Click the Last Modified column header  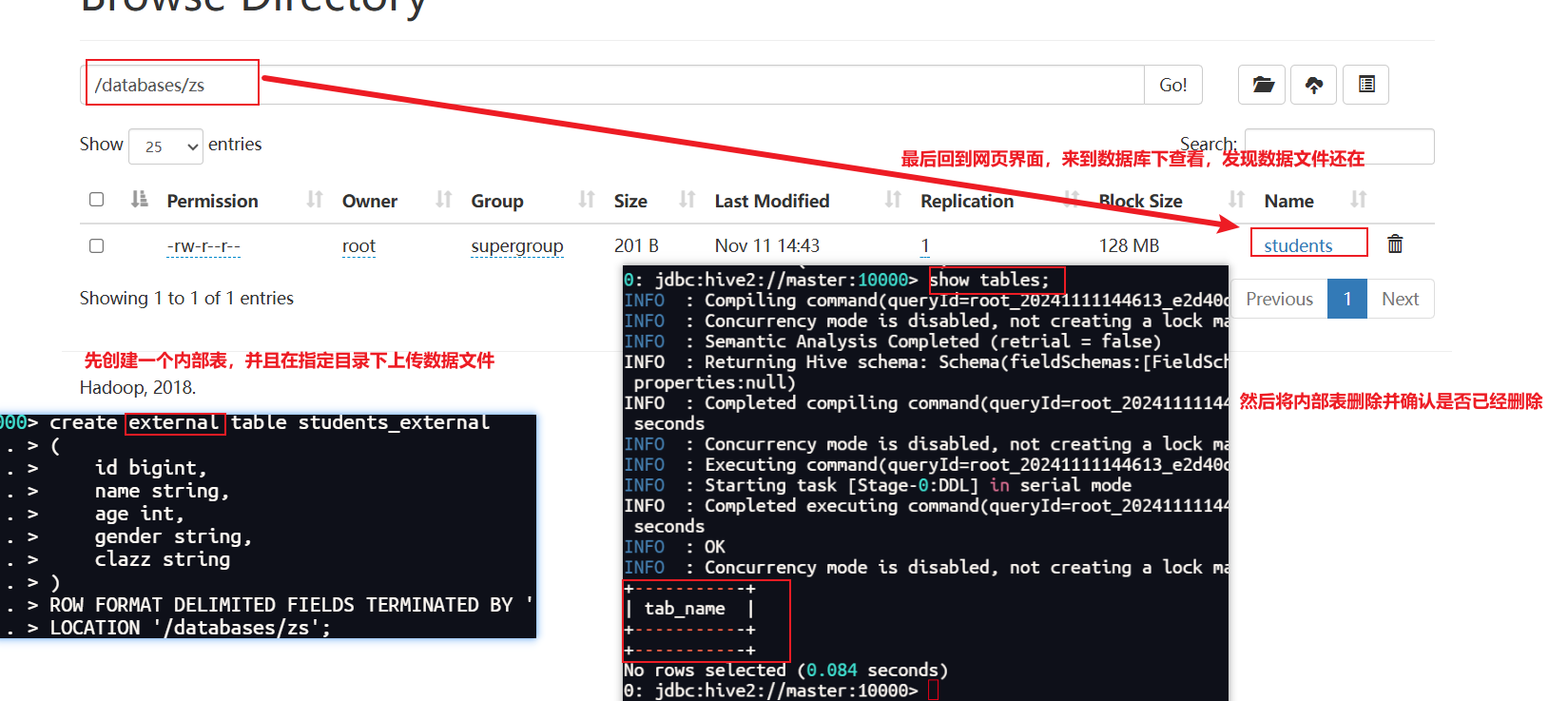point(772,201)
